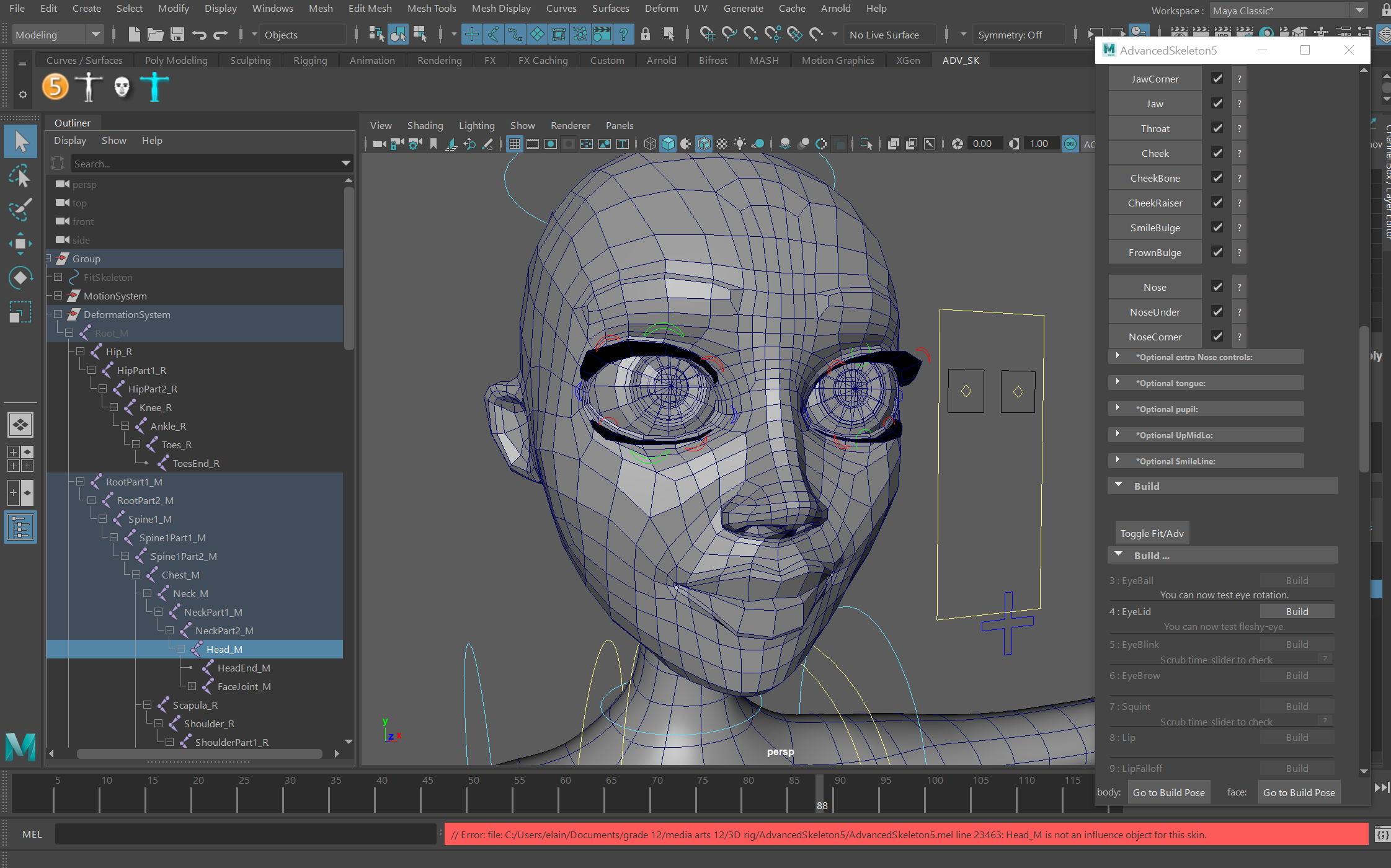
Task: Click the bookmark icon in the panel toolbar
Action: (x=433, y=143)
